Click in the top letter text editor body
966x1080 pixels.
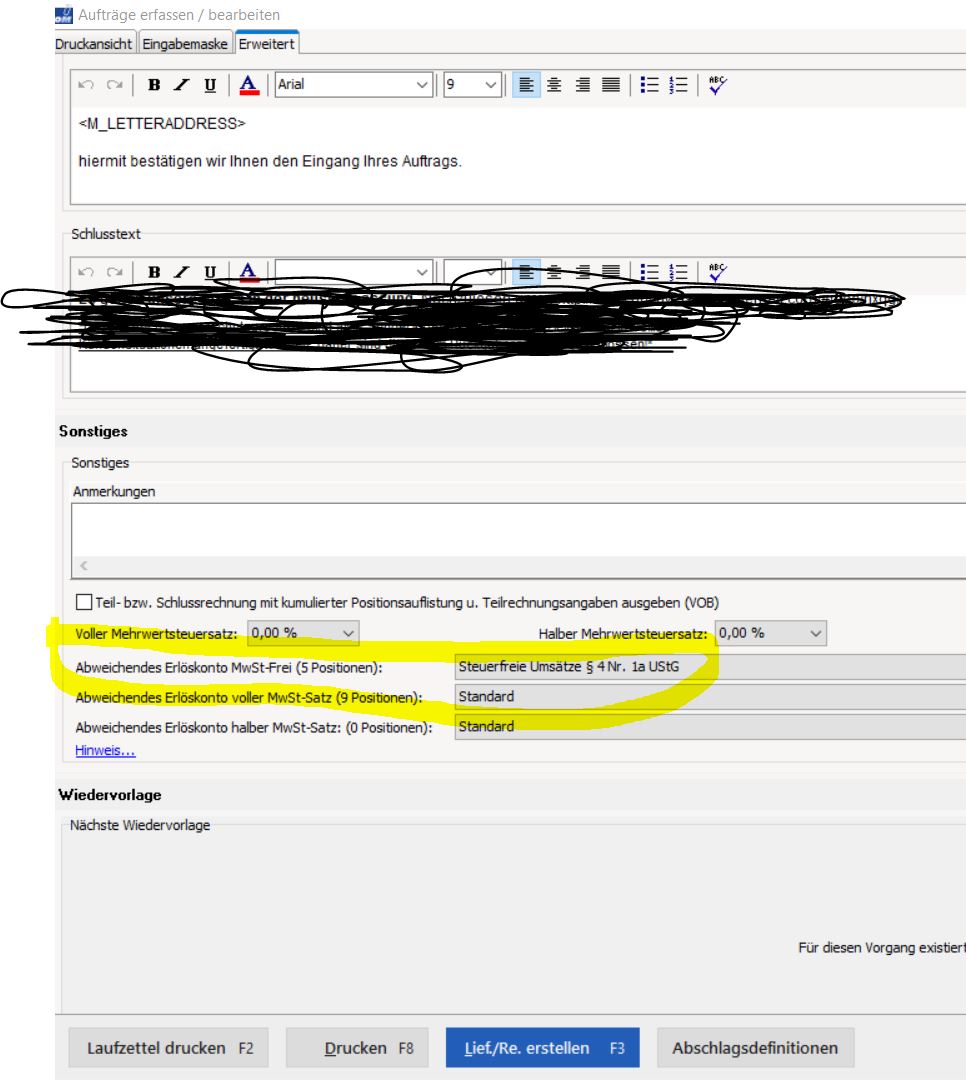tap(518, 155)
